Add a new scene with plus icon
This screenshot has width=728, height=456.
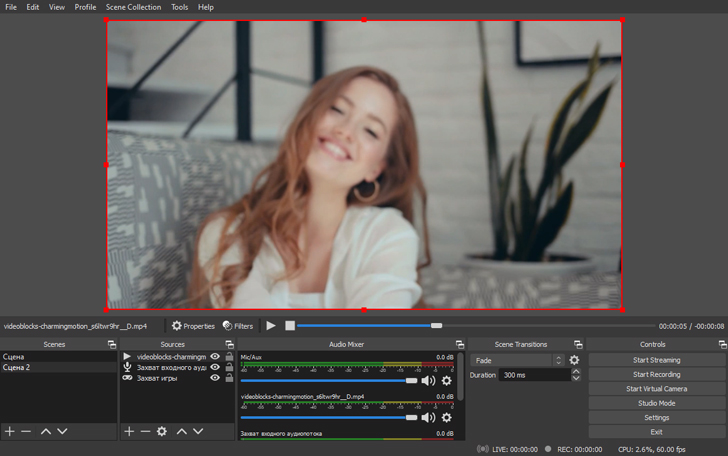[10, 431]
